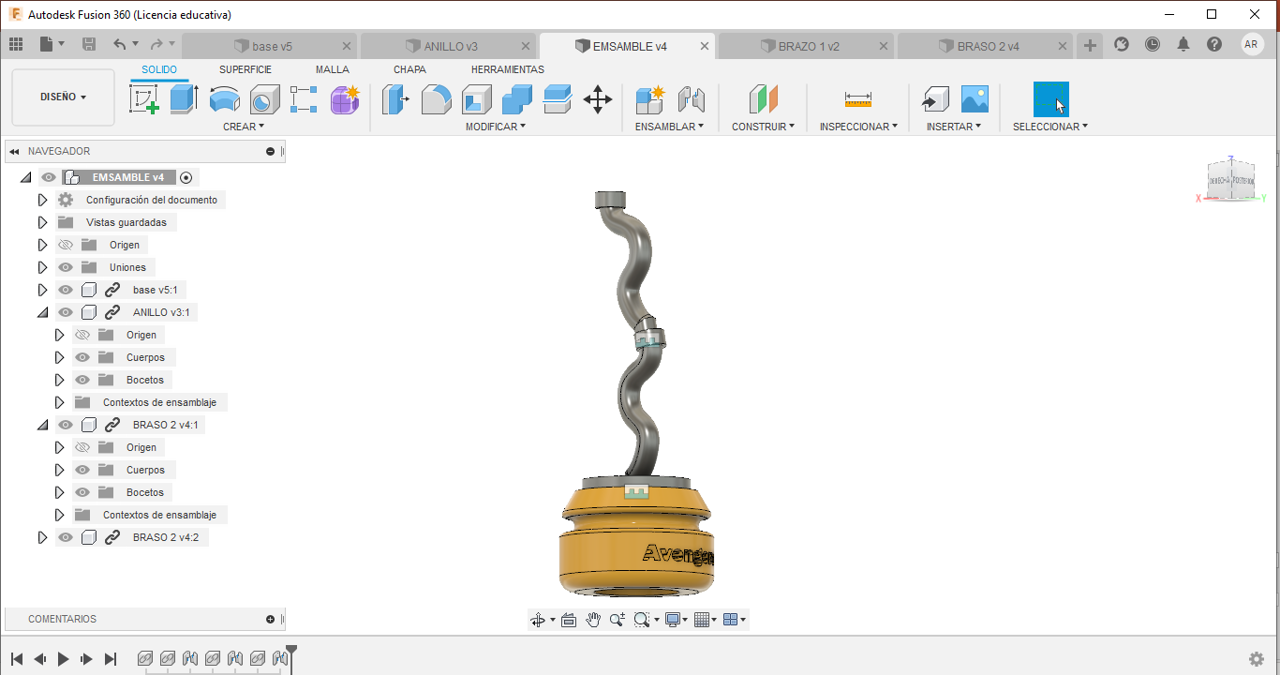Click the Insert Image icon

tap(974, 99)
